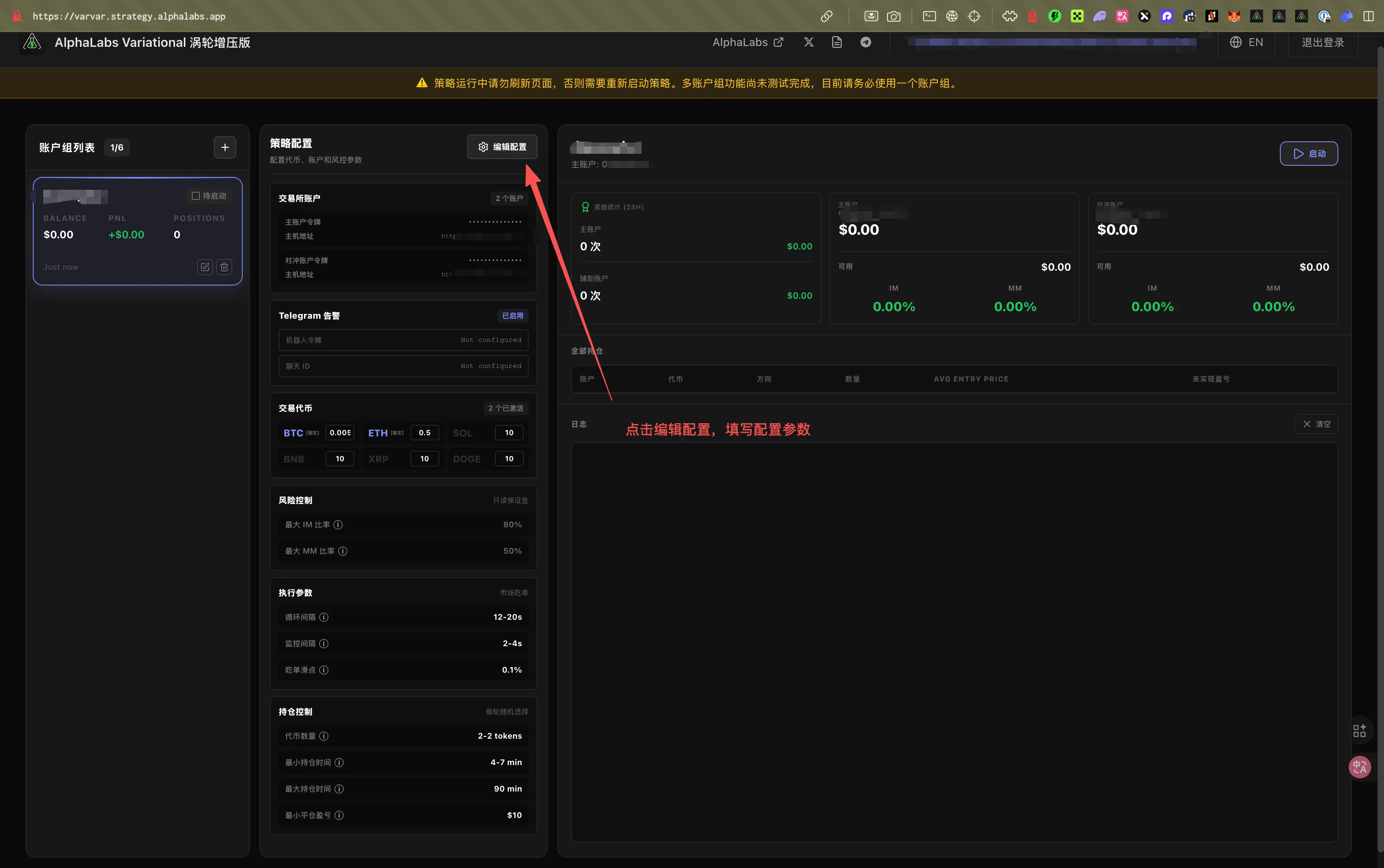This screenshot has width=1384, height=868.
Task: Click info icon beside 循环间隔
Action: coord(324,617)
